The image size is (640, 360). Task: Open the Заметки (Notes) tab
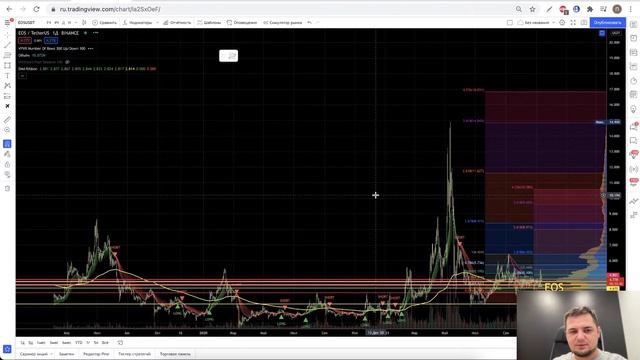tap(67, 354)
